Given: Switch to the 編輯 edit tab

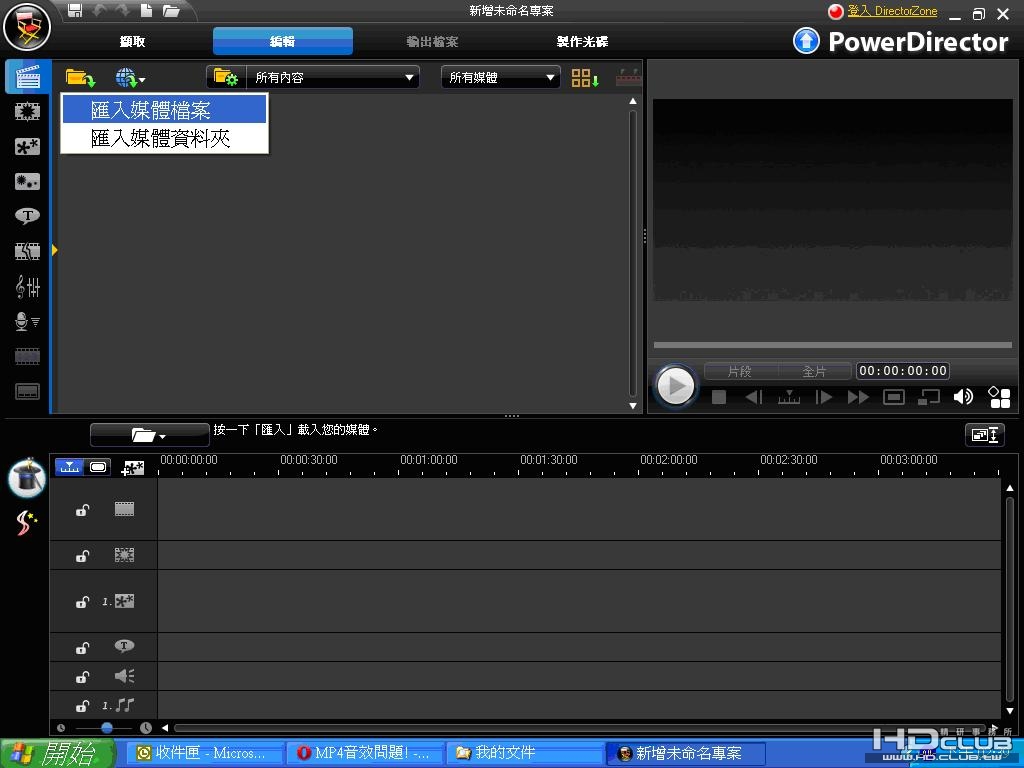Looking at the screenshot, I should [x=283, y=41].
